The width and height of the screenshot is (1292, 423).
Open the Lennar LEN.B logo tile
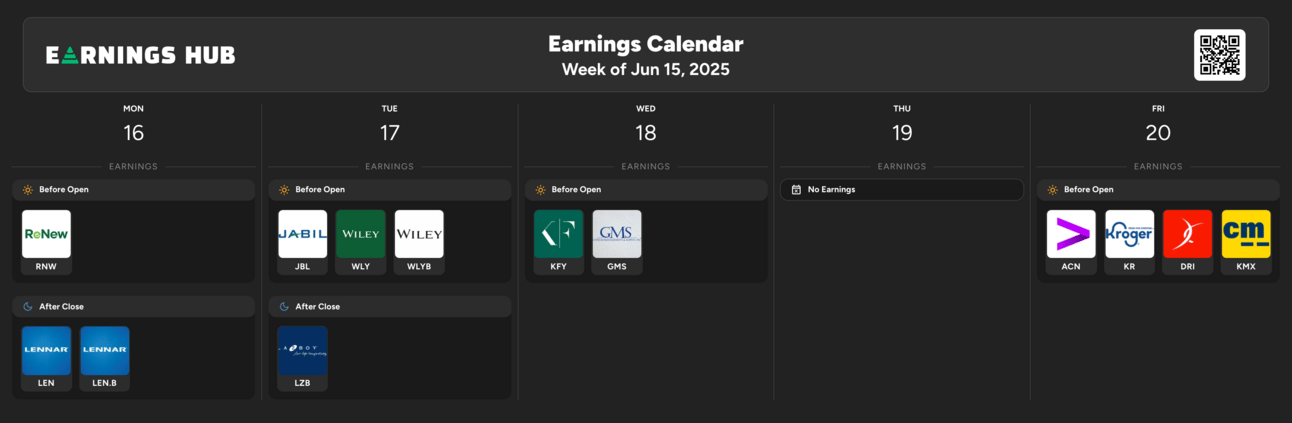click(105, 351)
